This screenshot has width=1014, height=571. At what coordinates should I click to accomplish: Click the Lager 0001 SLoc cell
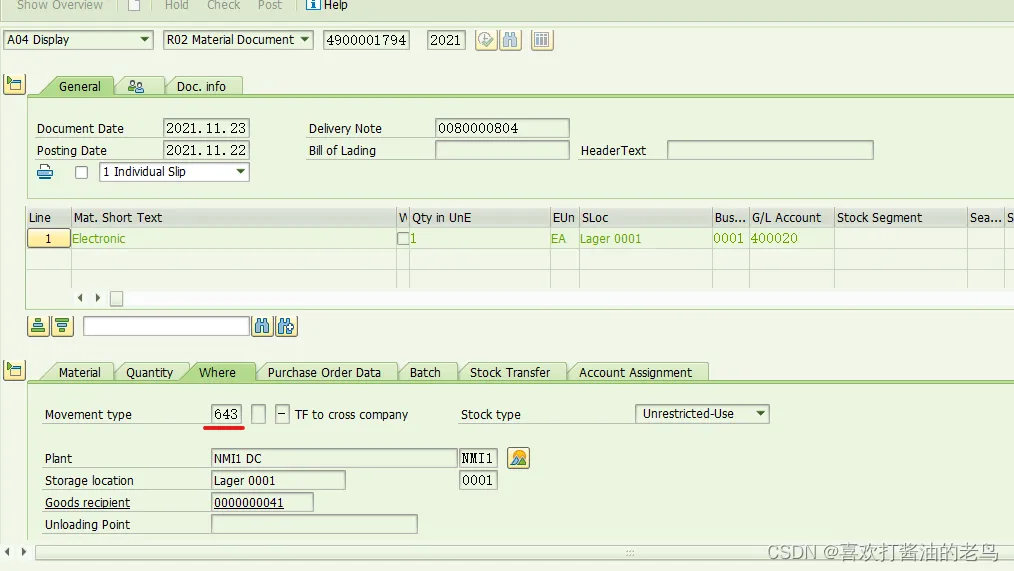[645, 239]
